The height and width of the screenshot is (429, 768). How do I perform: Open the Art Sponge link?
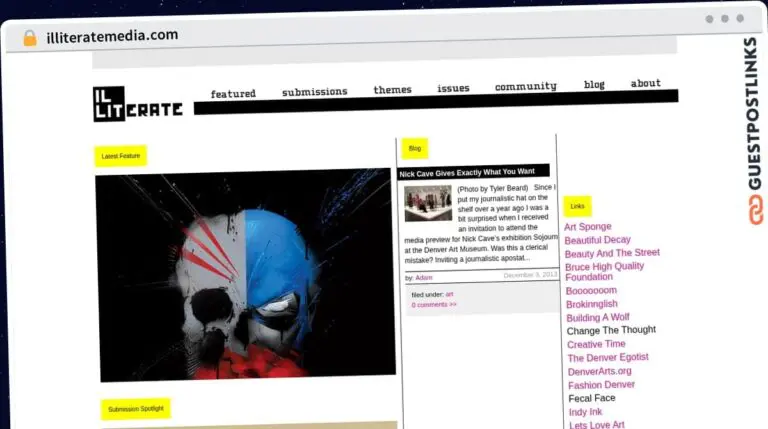coord(588,227)
